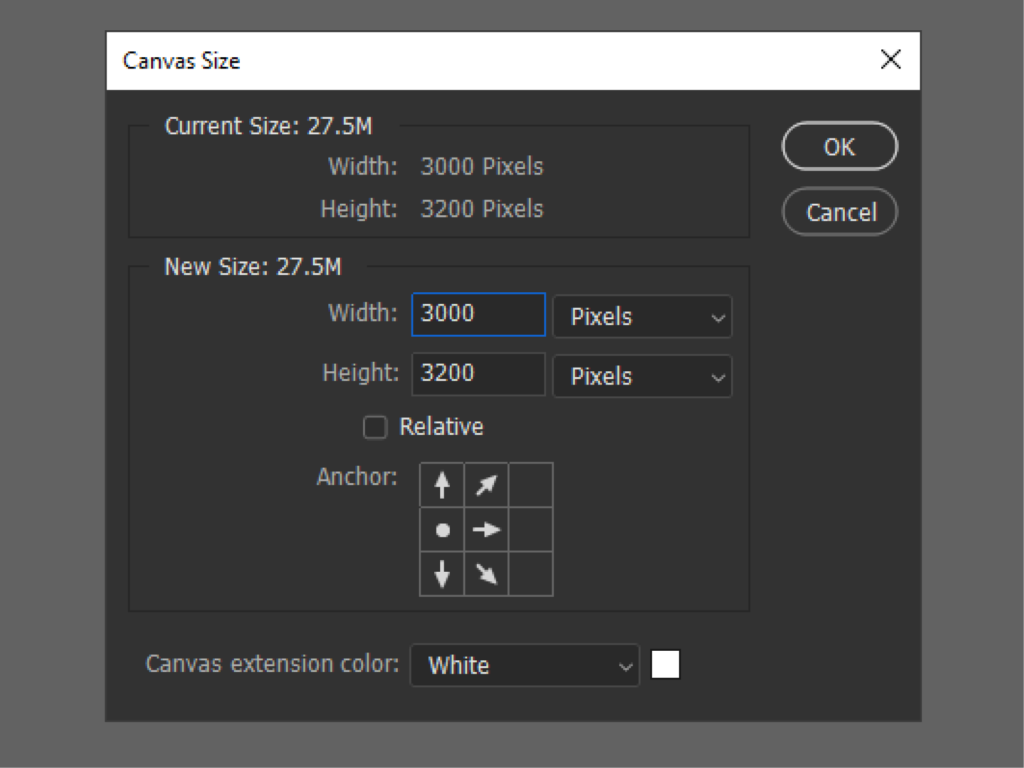Open the Width units Pixels dropdown

pos(642,317)
